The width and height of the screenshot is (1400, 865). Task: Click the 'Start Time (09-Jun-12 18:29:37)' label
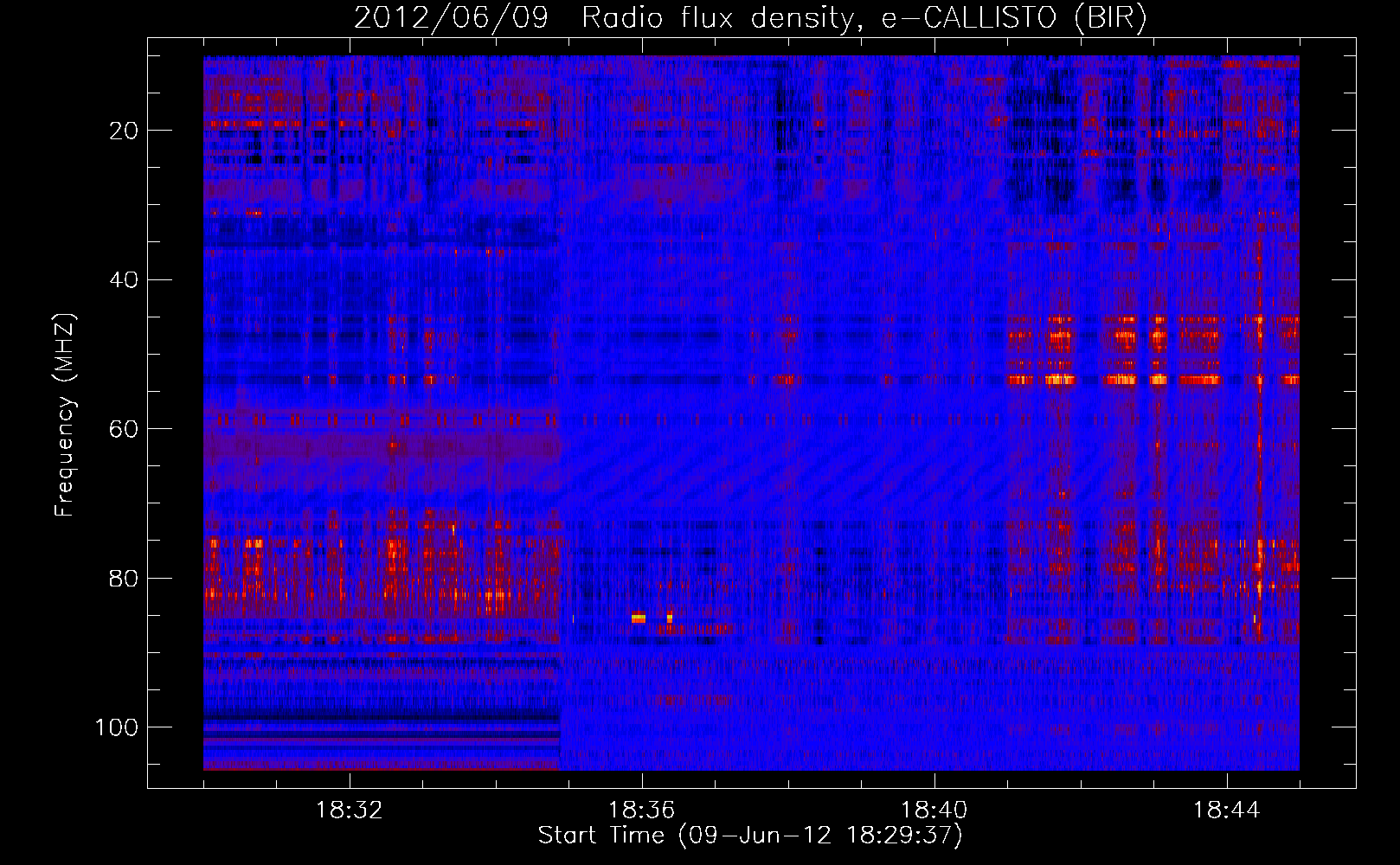[x=750, y=836]
